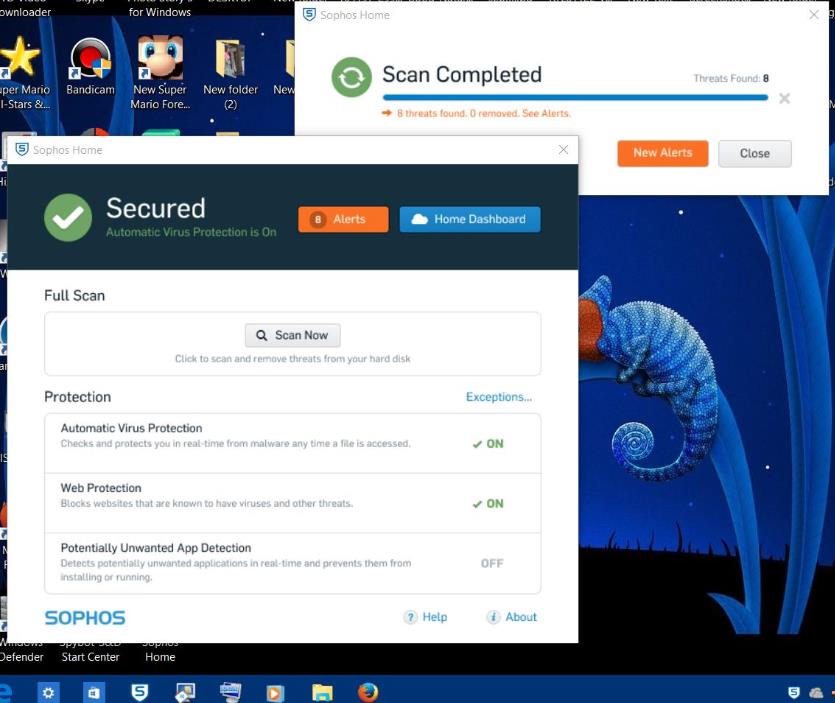Open the Exceptions link
The height and width of the screenshot is (703, 835).
498,397
